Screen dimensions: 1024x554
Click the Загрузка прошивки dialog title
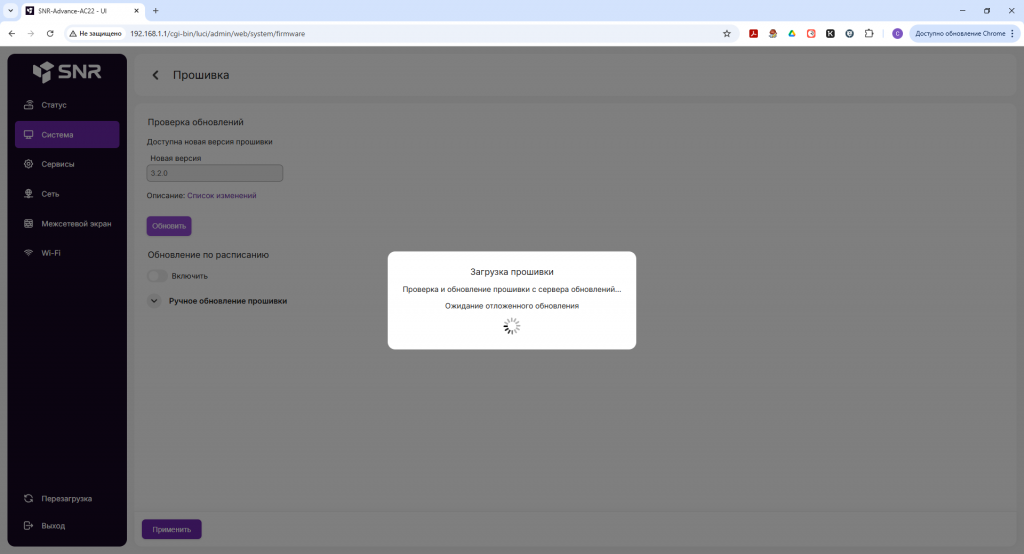coord(512,272)
